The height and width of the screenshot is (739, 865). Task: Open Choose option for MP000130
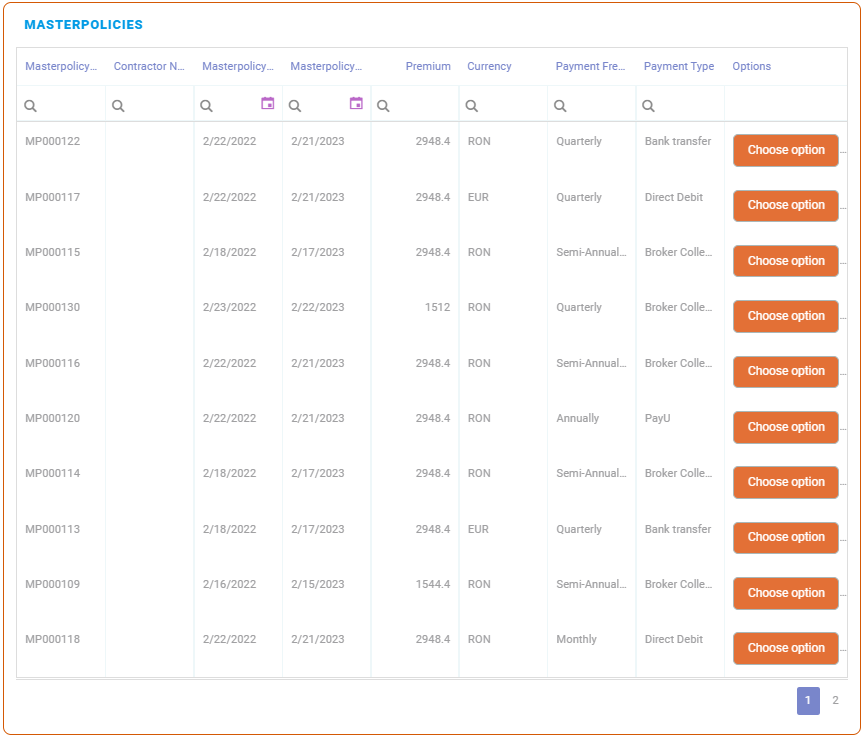[785, 316]
